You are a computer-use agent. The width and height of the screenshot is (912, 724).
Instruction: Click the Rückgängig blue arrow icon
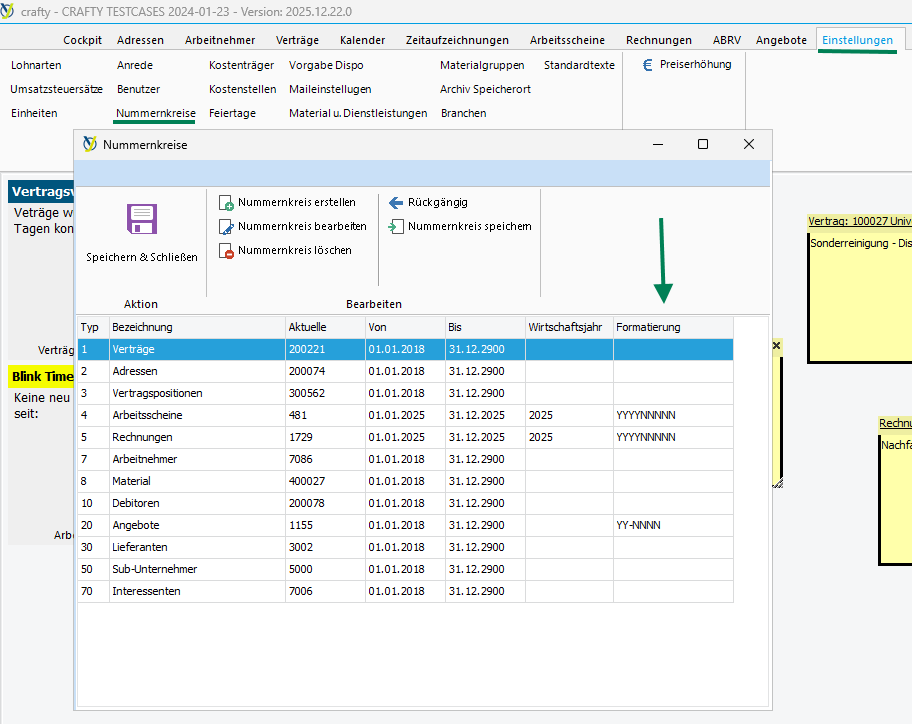pos(396,203)
